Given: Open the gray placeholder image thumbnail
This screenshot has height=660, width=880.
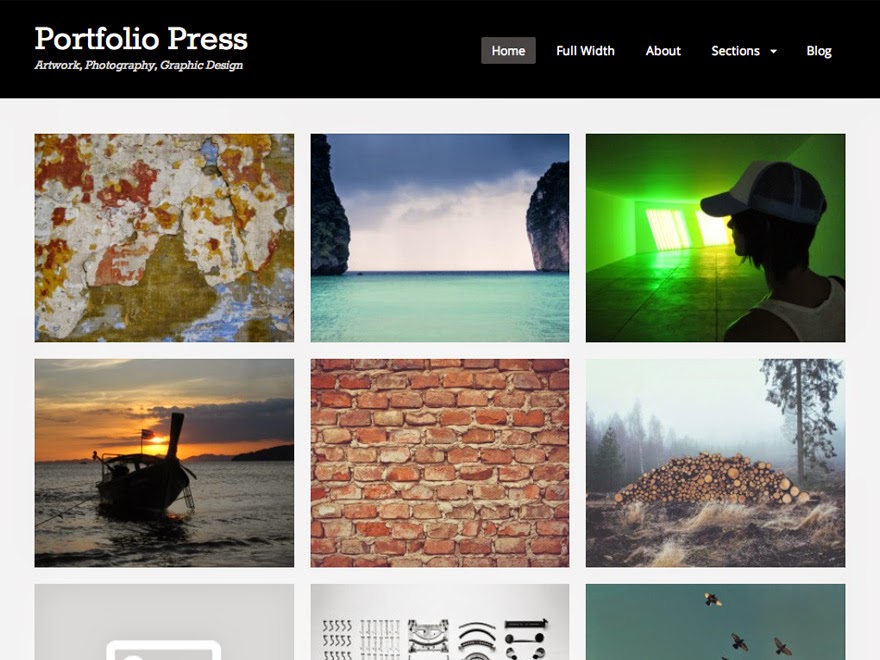Looking at the screenshot, I should pyautogui.click(x=164, y=622).
